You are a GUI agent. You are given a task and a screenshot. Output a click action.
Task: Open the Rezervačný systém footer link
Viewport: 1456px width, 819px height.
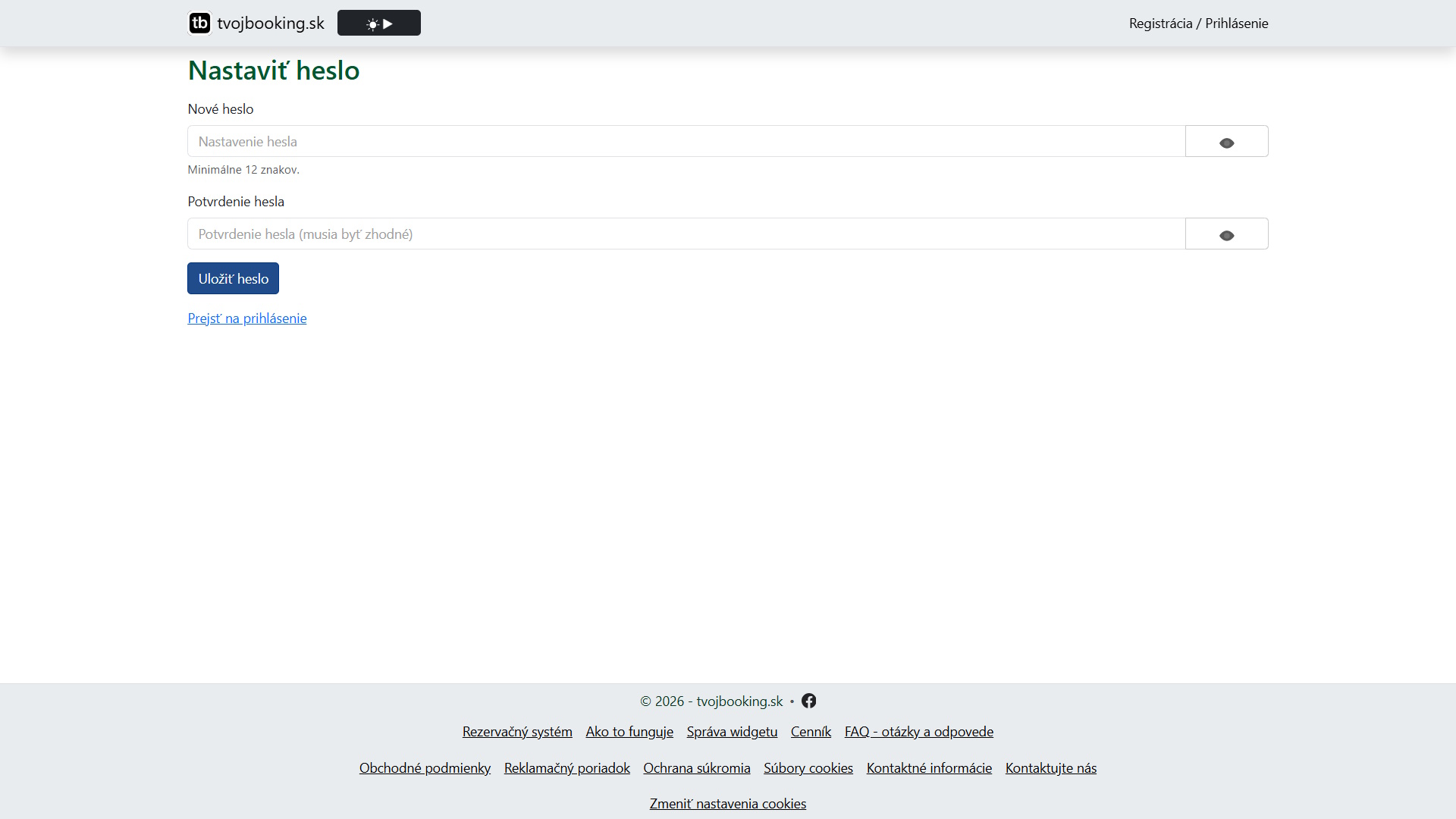click(x=517, y=732)
